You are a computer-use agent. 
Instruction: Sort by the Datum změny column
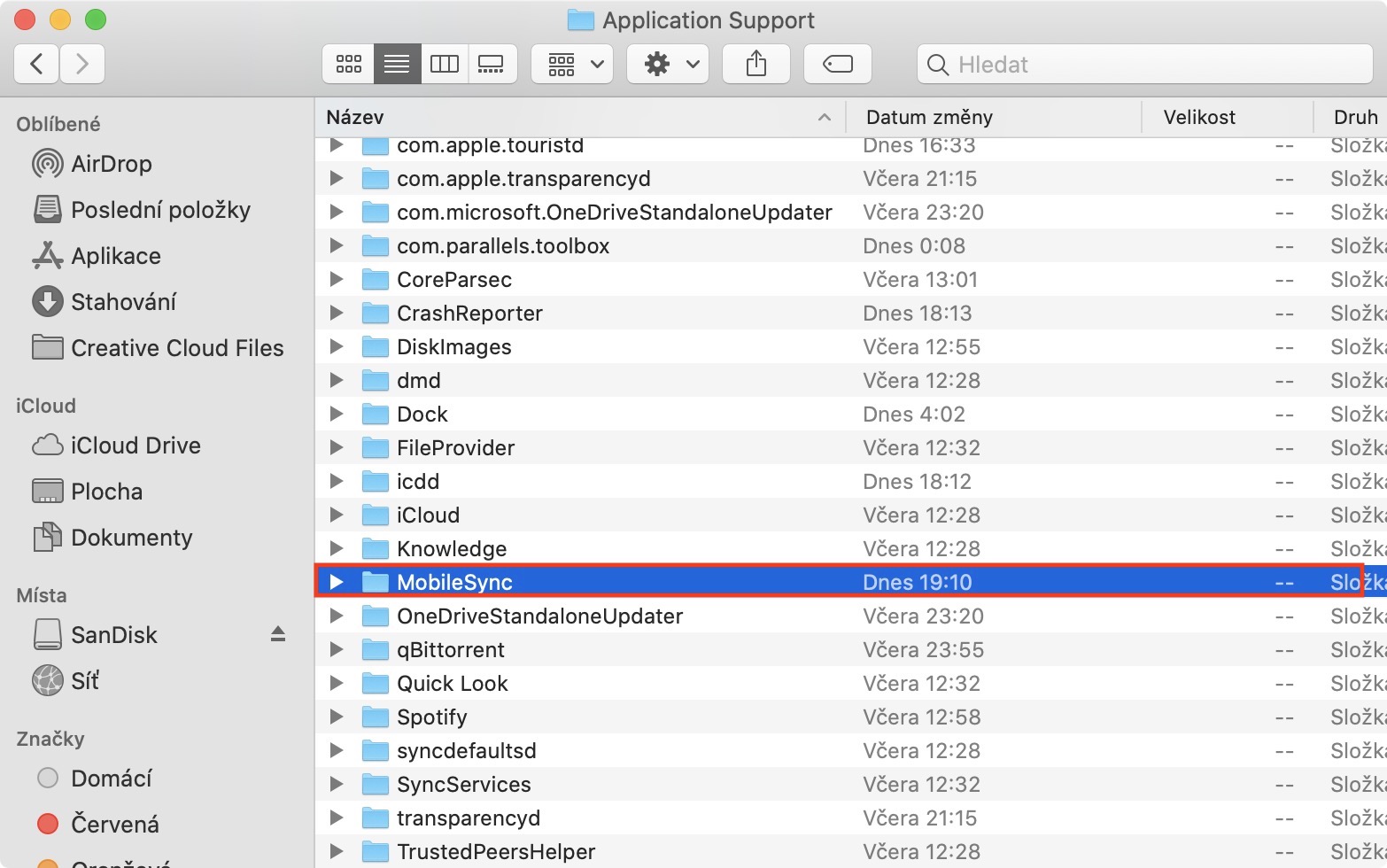click(994, 117)
